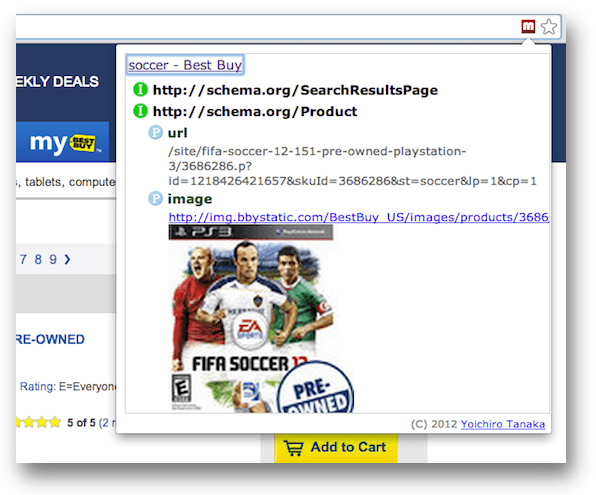Bookmark the page with the star icon
This screenshot has height=495, width=596.
click(548, 27)
